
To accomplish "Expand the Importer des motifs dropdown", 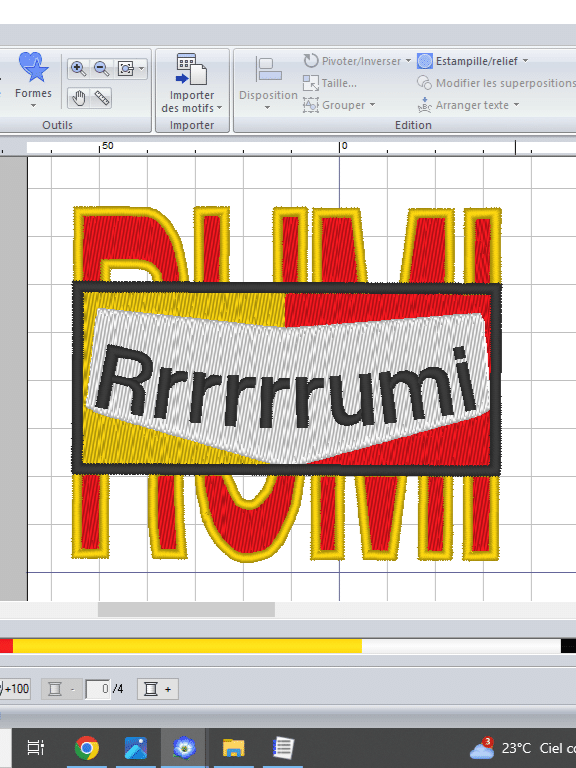I will tap(219, 108).
